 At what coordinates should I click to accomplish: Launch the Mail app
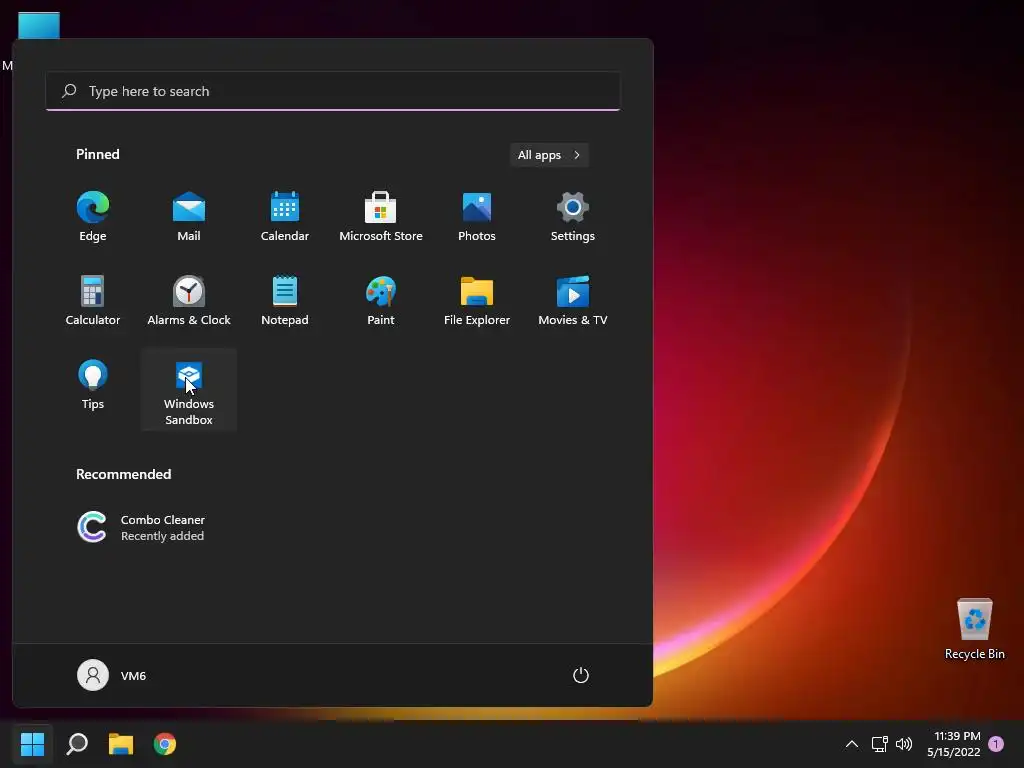(x=189, y=217)
